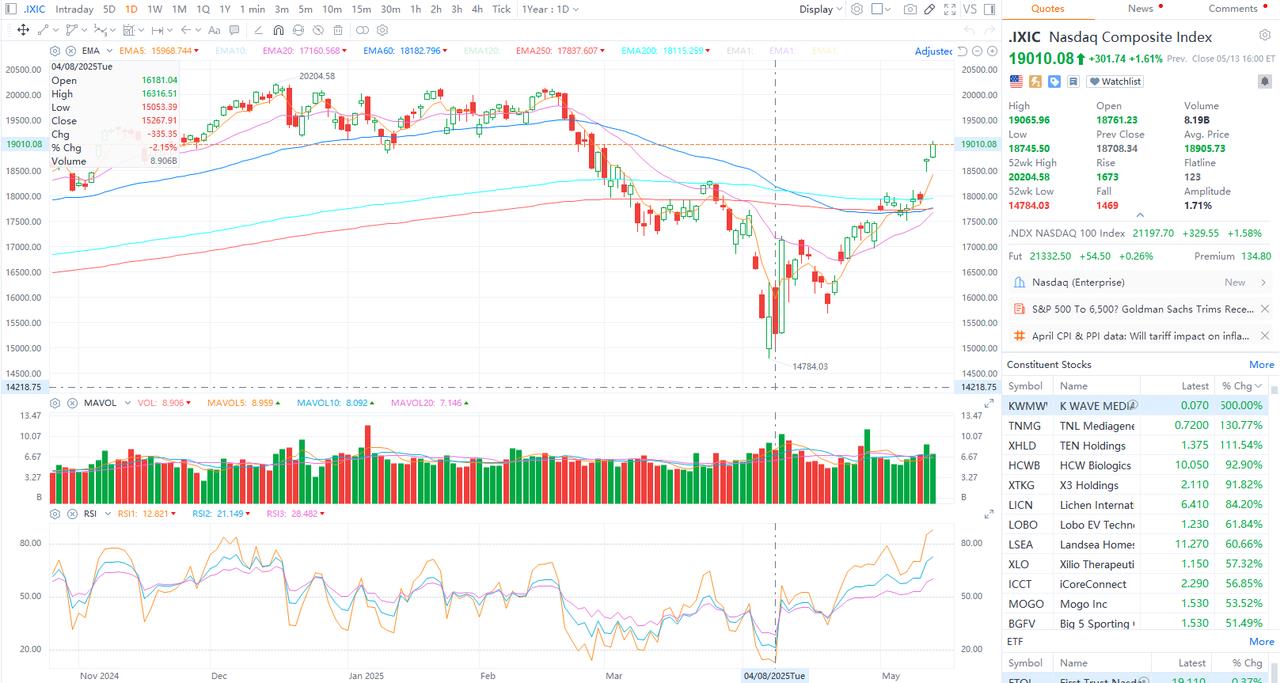Open the 1Year : 1D range dropdown
The height and width of the screenshot is (683, 1280).
[551, 9]
